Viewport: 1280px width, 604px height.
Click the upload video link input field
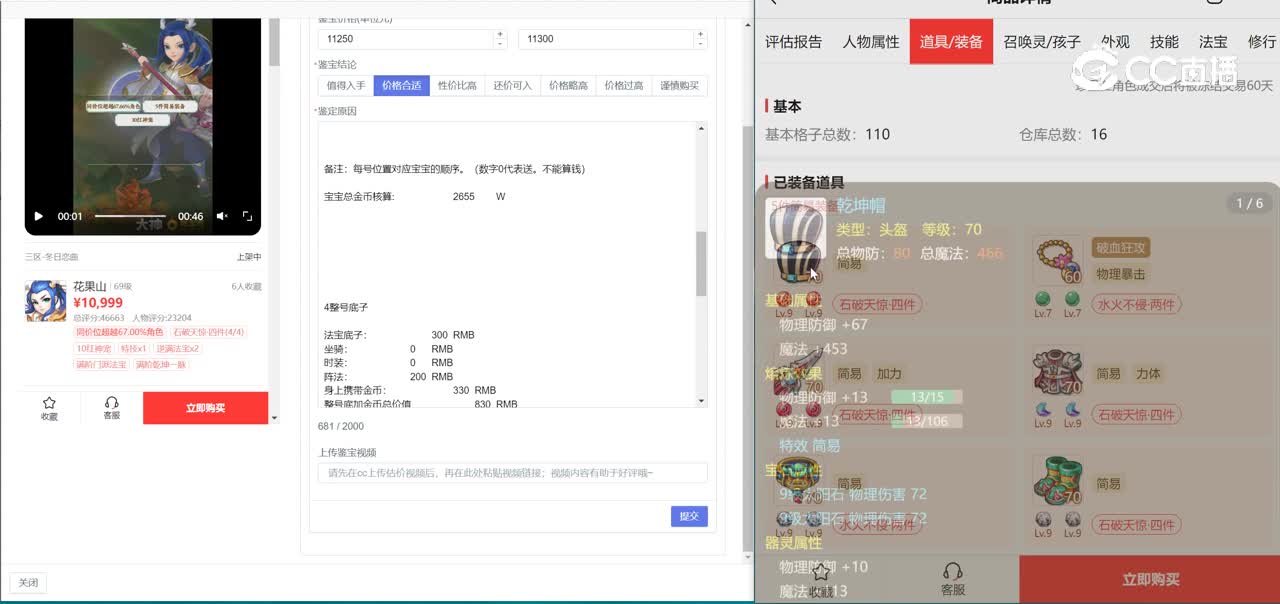[x=512, y=473]
